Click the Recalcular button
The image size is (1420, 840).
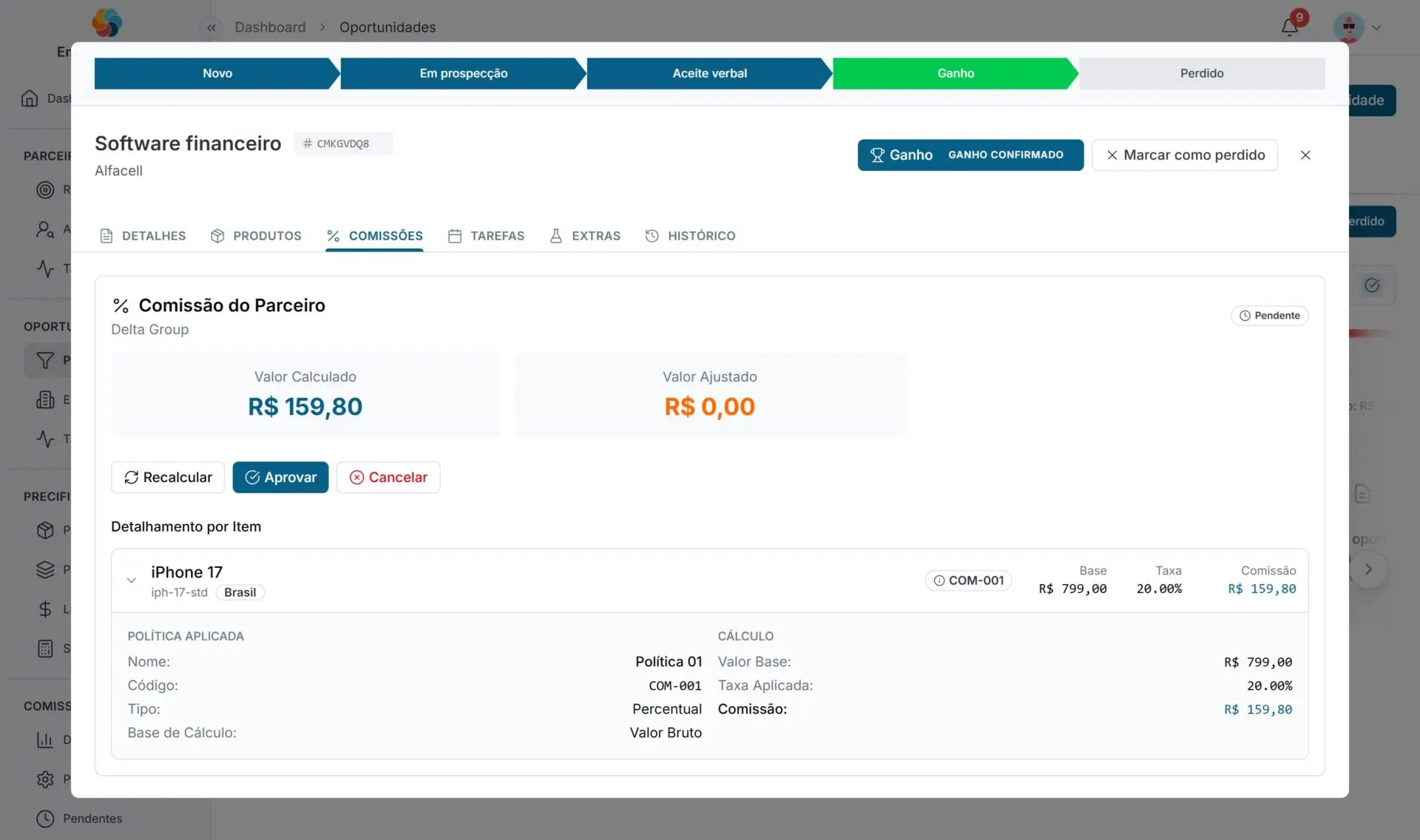168,478
